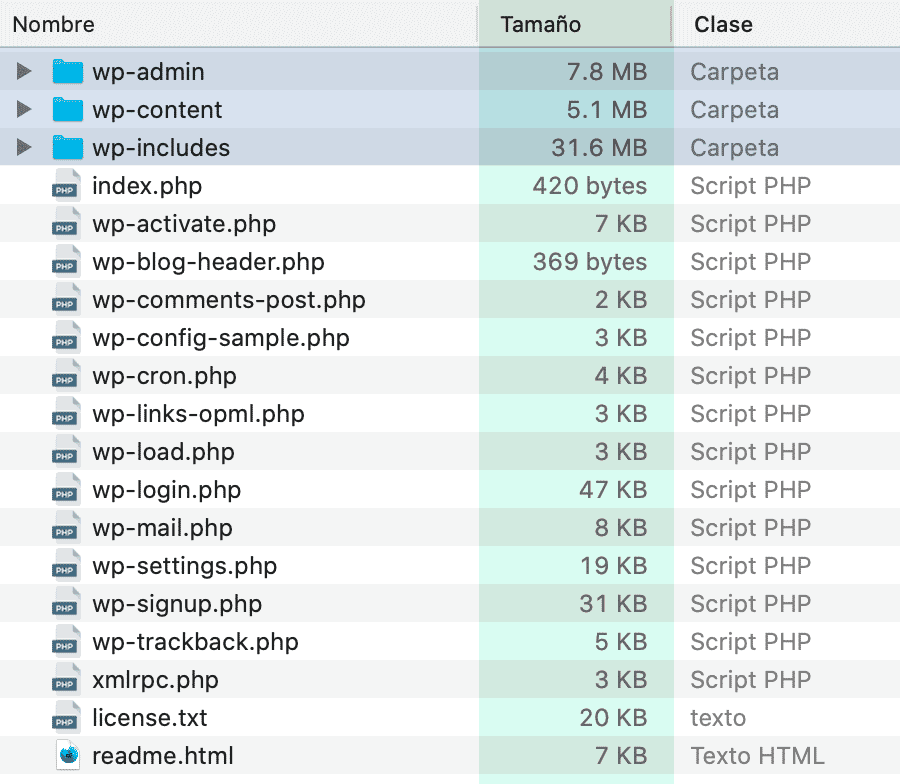Click the PHP icon of xmlrpc.php
Screen dimensions: 900x784
click(x=65, y=680)
